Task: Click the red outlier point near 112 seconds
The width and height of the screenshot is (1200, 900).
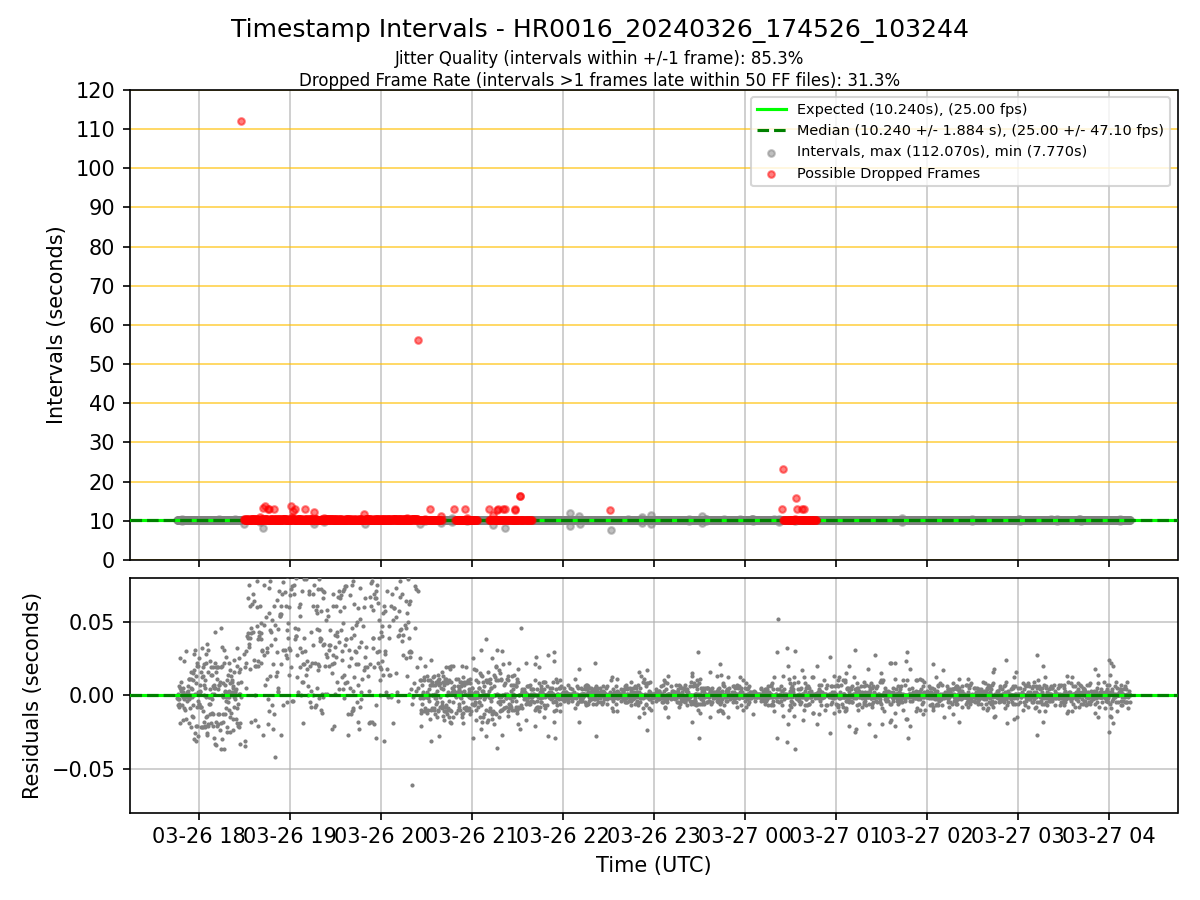Action: (x=241, y=121)
